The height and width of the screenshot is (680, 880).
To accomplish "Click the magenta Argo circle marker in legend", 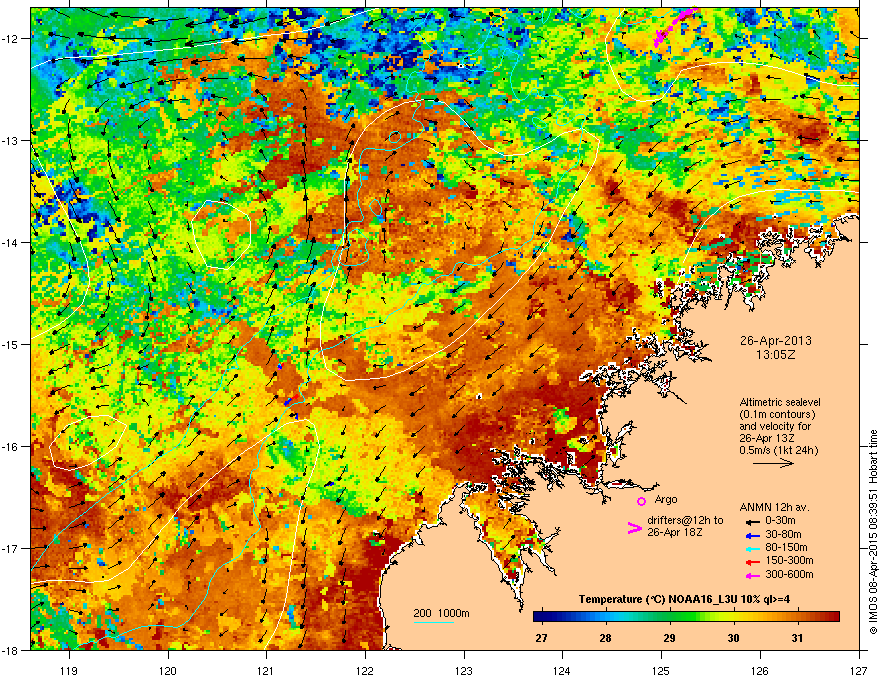I will [x=641, y=501].
